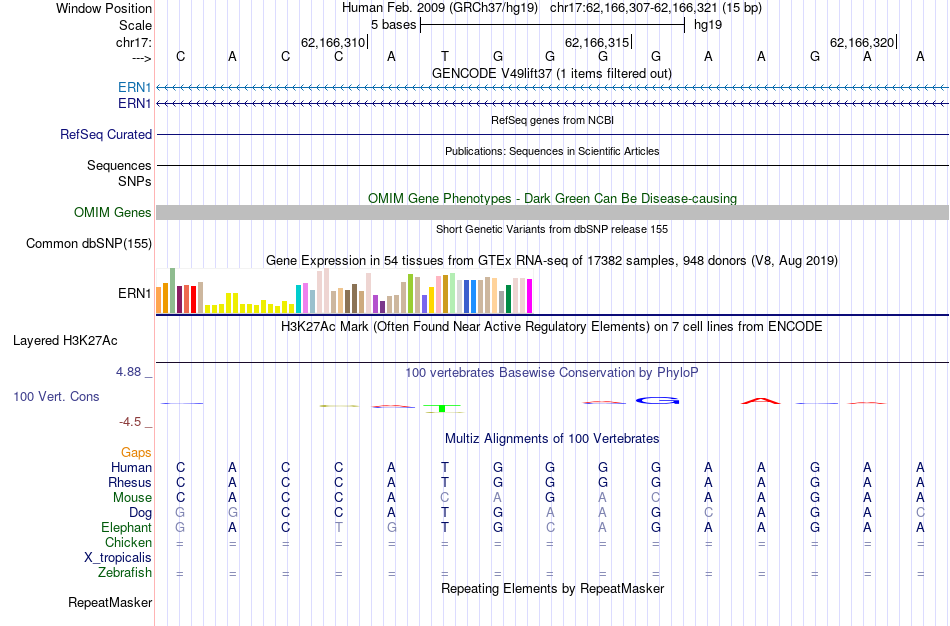Image resolution: width=950 pixels, height=626 pixels.
Task: Click the 62,166,315 ruler position
Action: 597,42
